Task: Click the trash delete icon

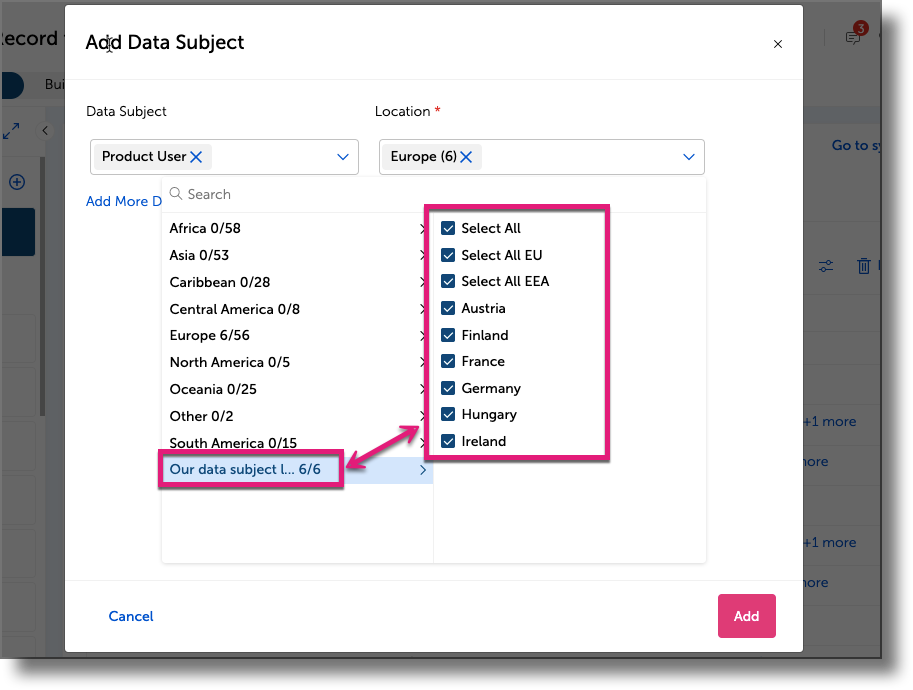Action: (864, 266)
